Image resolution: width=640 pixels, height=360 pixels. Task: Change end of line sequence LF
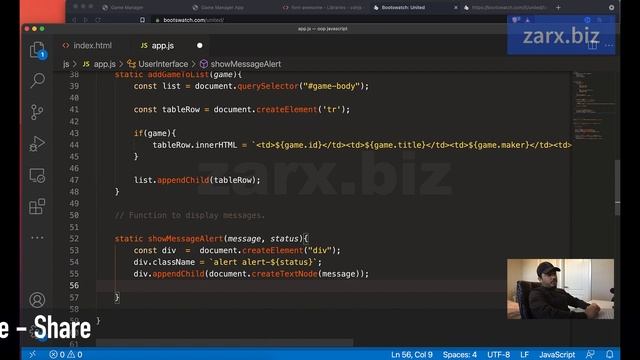524,354
